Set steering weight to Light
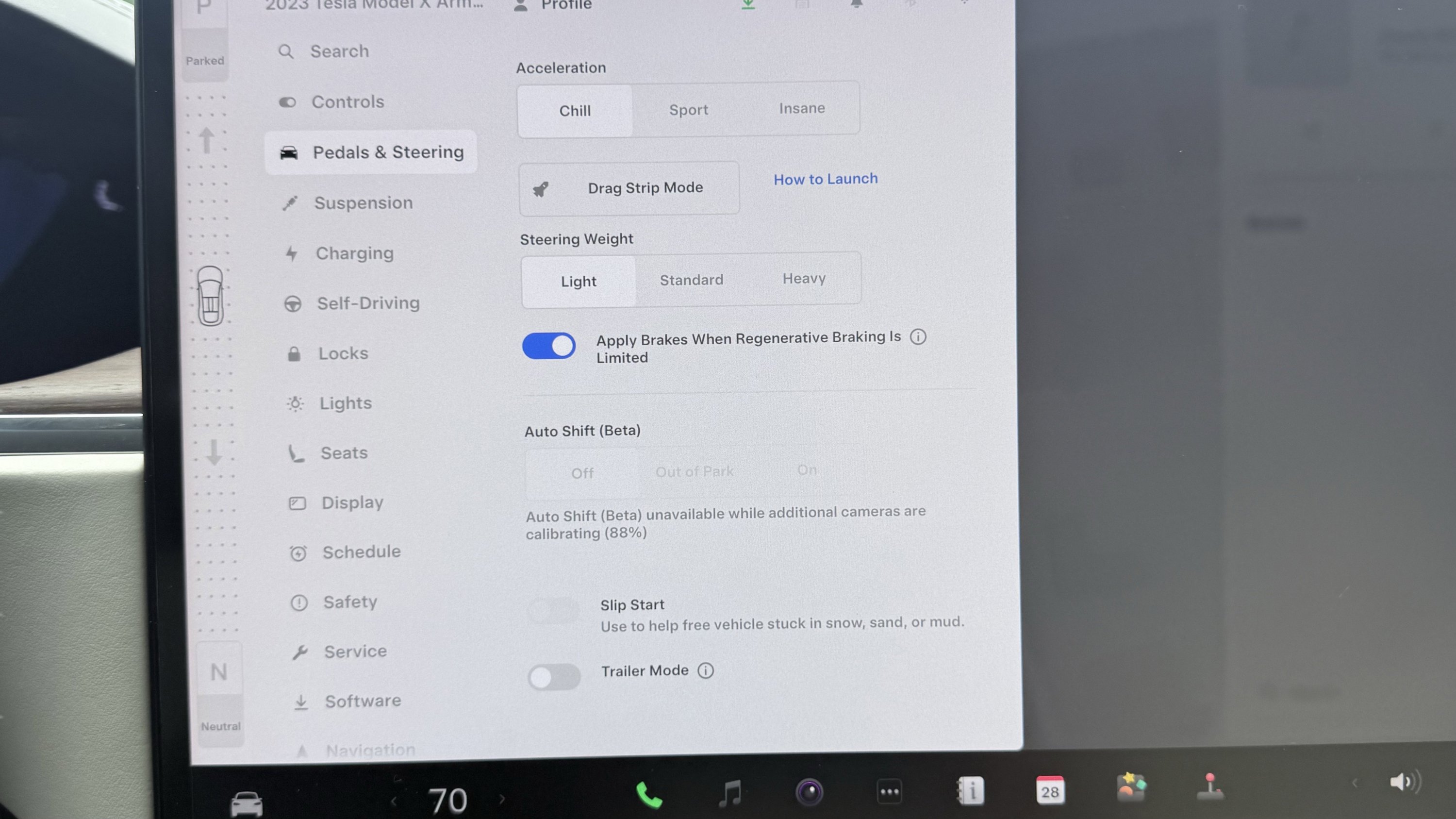1456x819 pixels. 578,282
